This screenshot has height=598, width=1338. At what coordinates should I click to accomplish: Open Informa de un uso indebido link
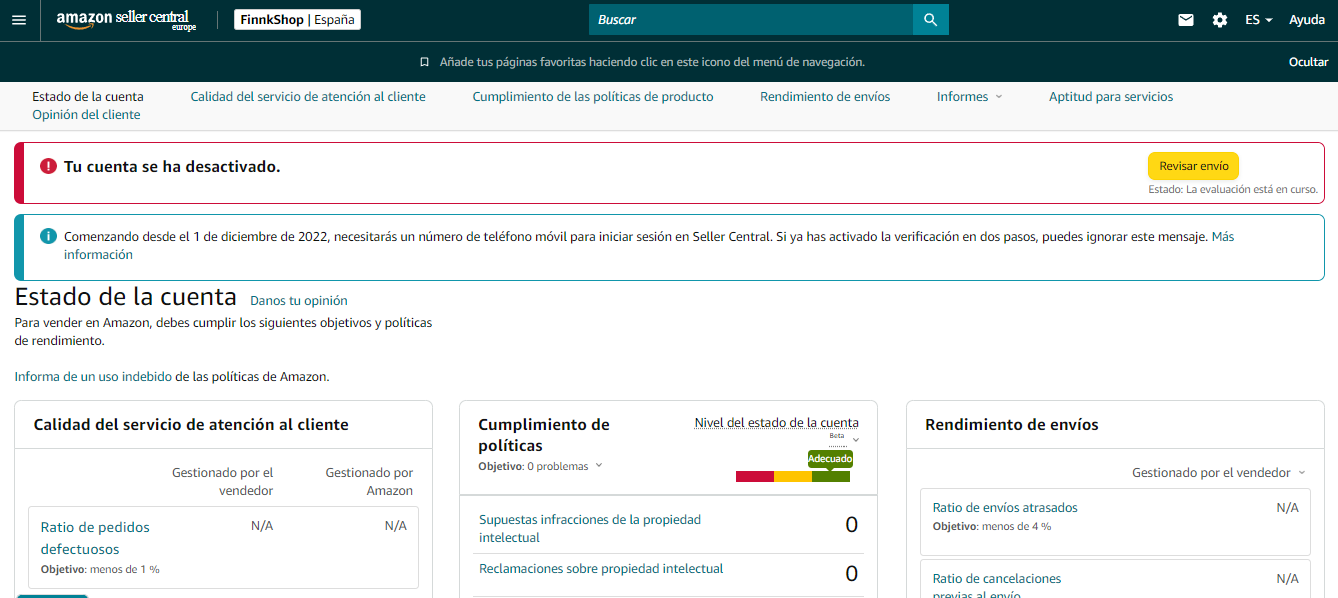[x=93, y=377]
